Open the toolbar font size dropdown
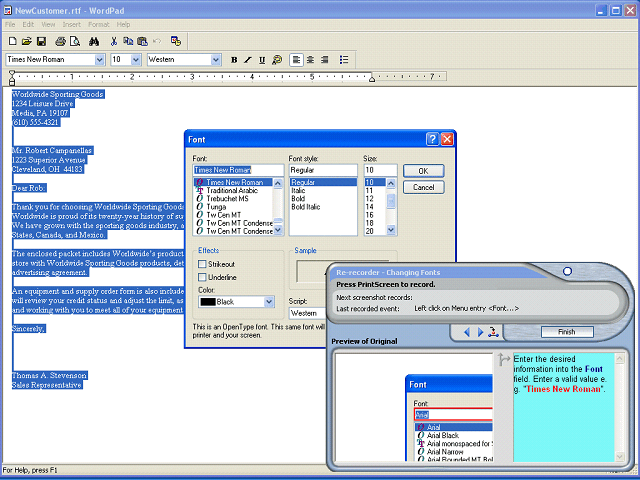This screenshot has width=640, height=480. click(x=136, y=60)
